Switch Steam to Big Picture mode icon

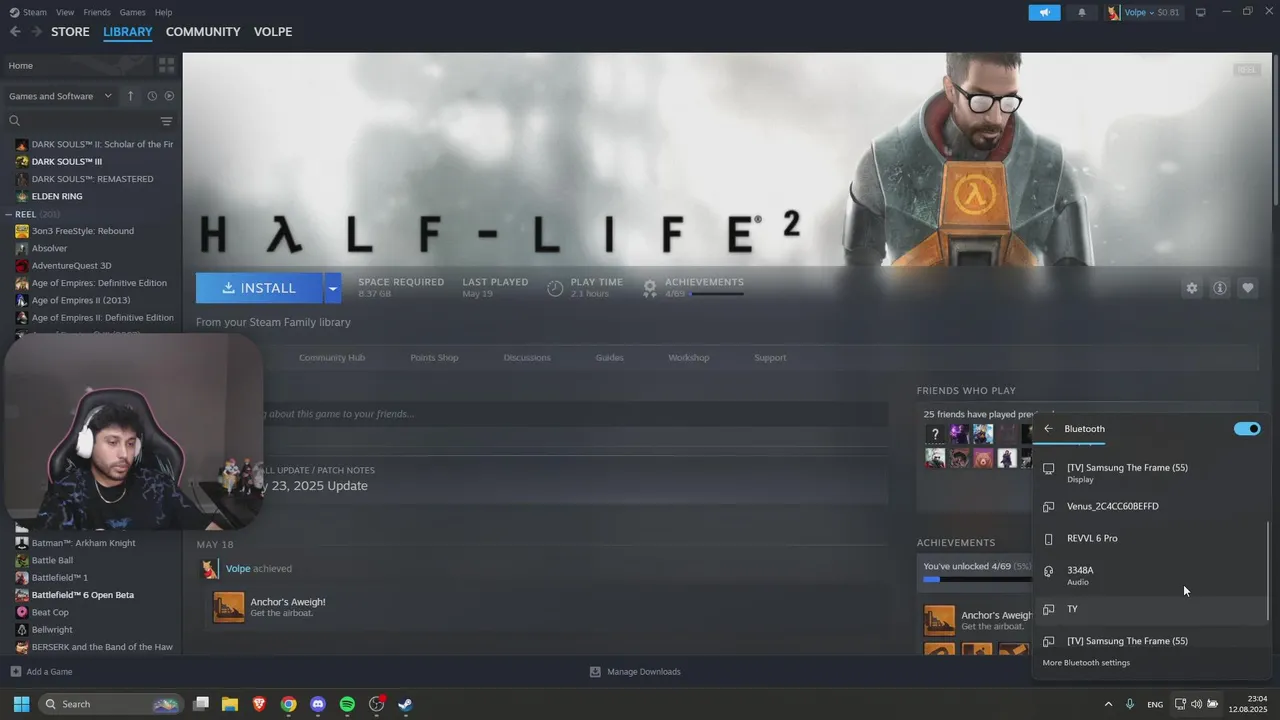point(1201,12)
